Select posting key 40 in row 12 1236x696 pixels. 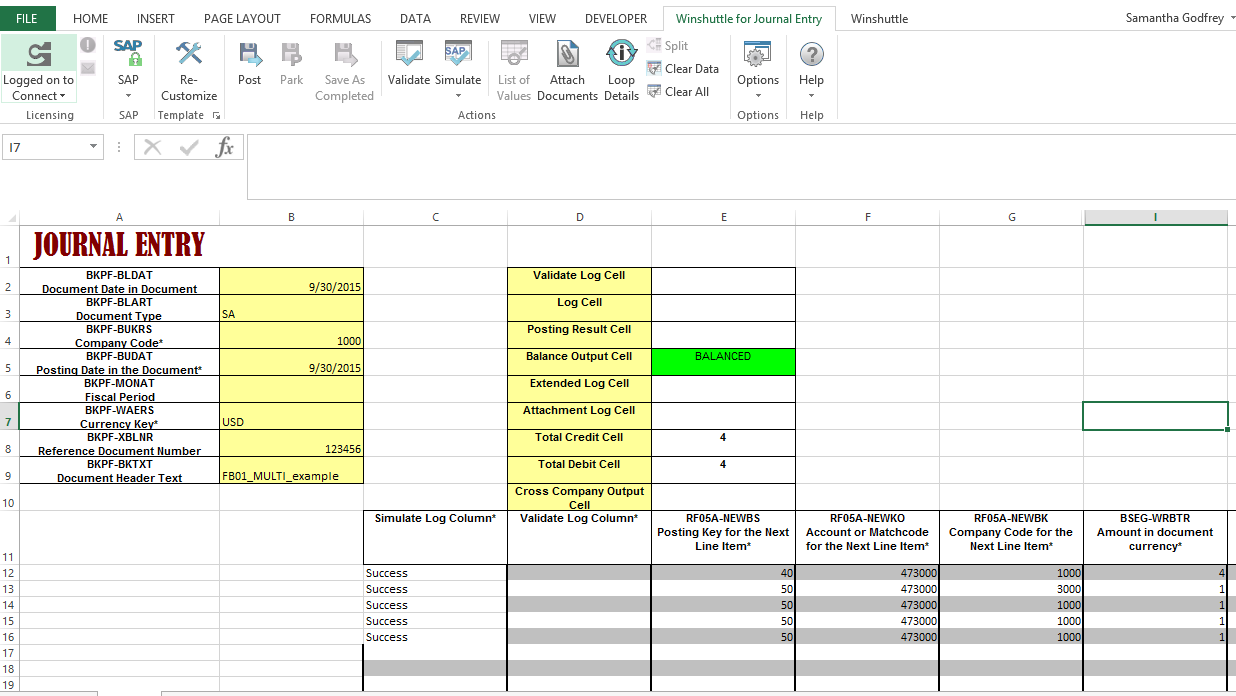point(723,573)
